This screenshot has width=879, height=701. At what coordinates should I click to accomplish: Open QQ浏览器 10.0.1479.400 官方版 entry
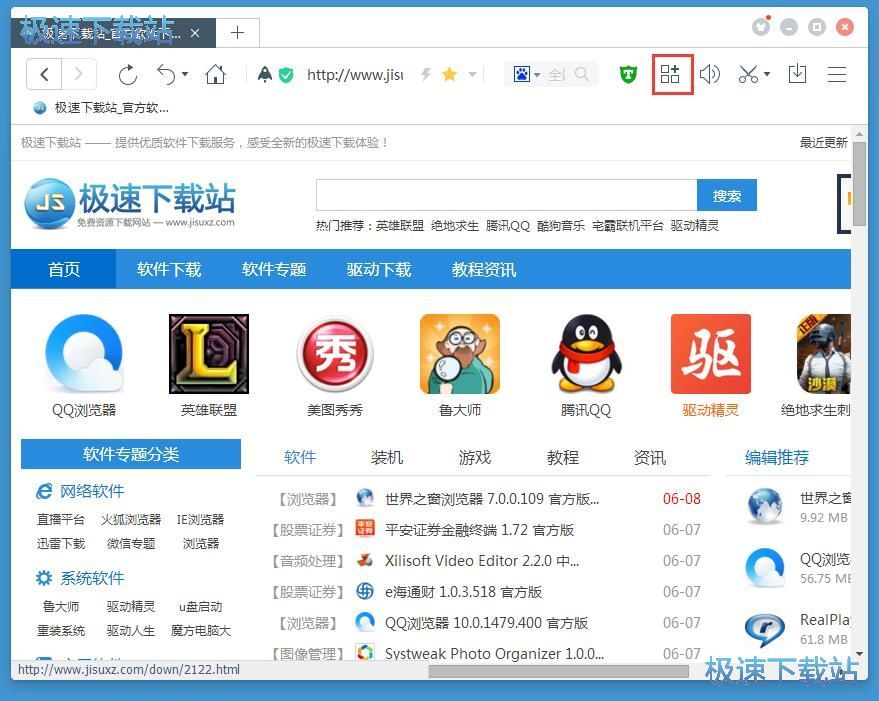point(486,623)
